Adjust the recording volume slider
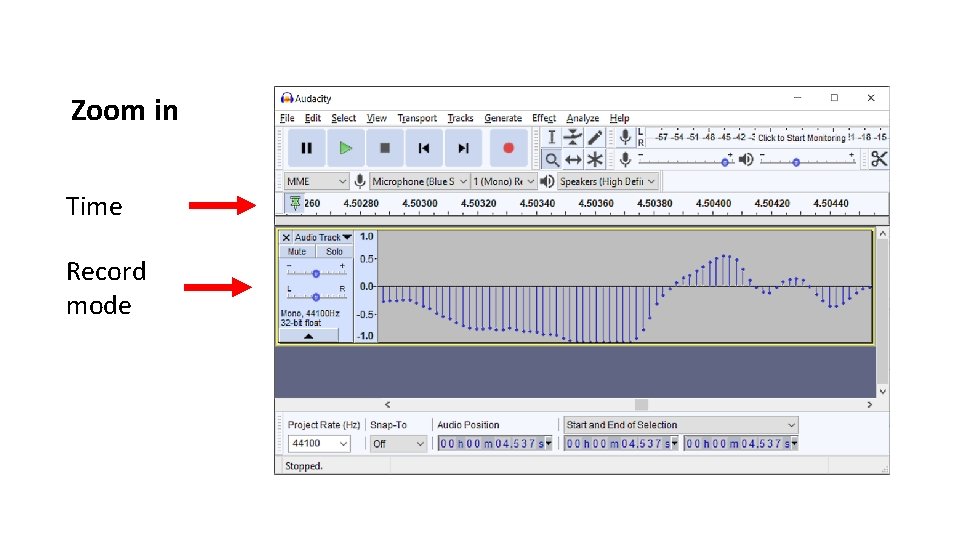960x540 pixels. (686, 161)
